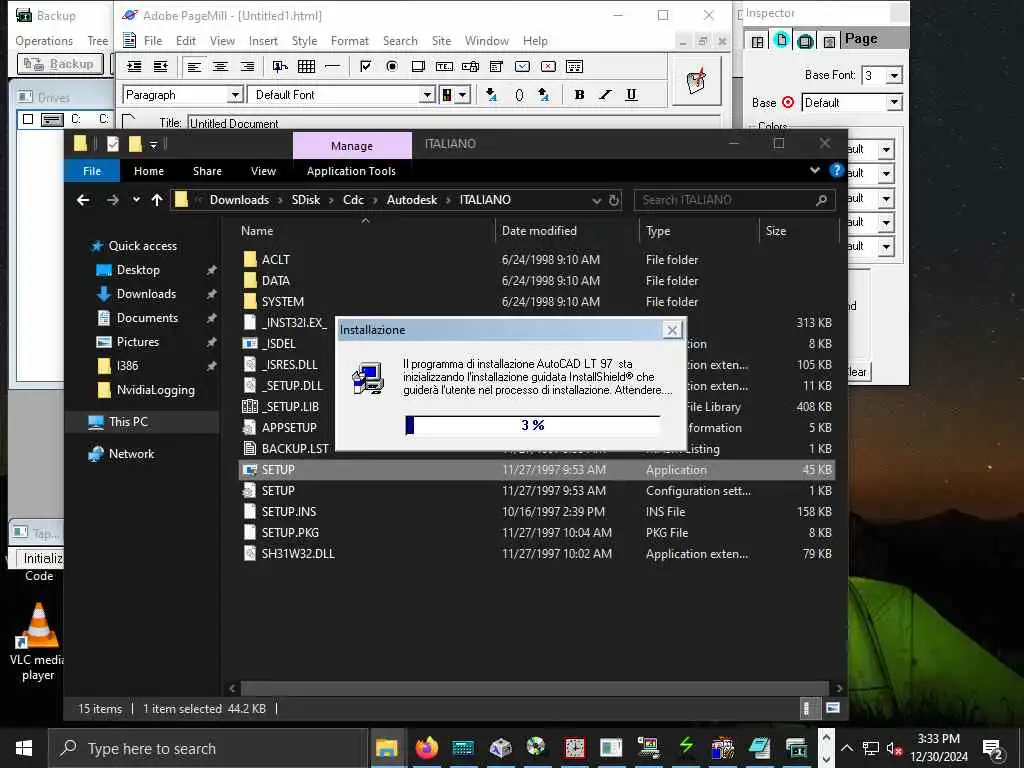Viewport: 1024px width, 768px height.
Task: Insert a text area field icon
Action: 418,66
